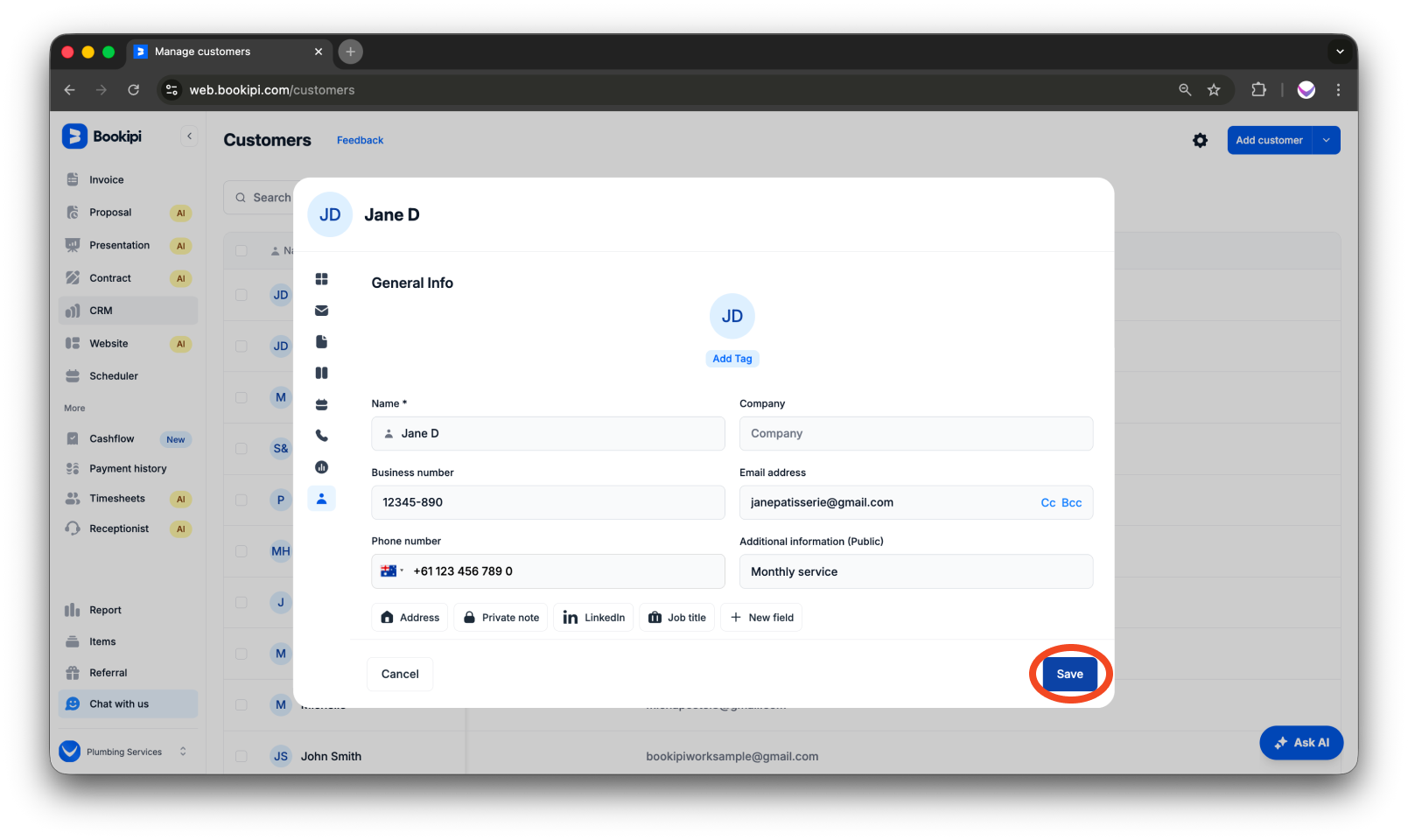Check the box beside the MH customer

point(242,551)
